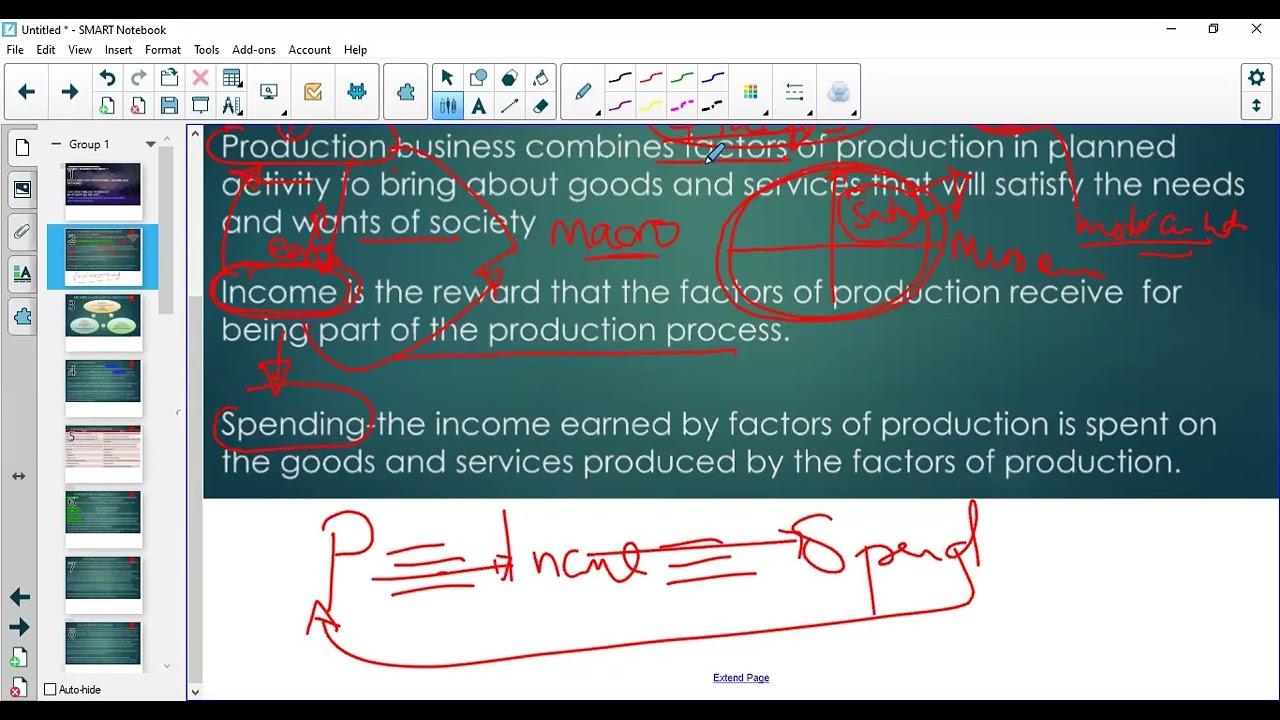Screen dimensions: 1280x720
Task: Open the color palette dropdown
Action: 751,92
